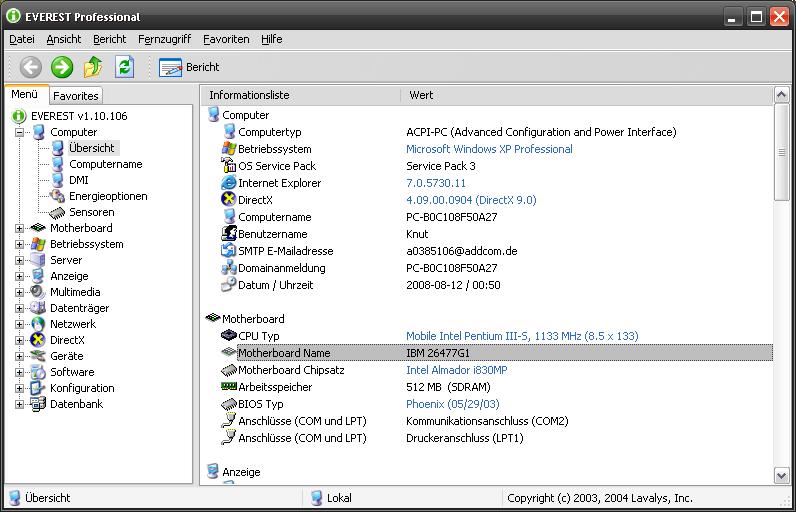Viewport: 796px width, 512px height.
Task: Click the Datenträger drive icon in tree
Action: coord(38,308)
